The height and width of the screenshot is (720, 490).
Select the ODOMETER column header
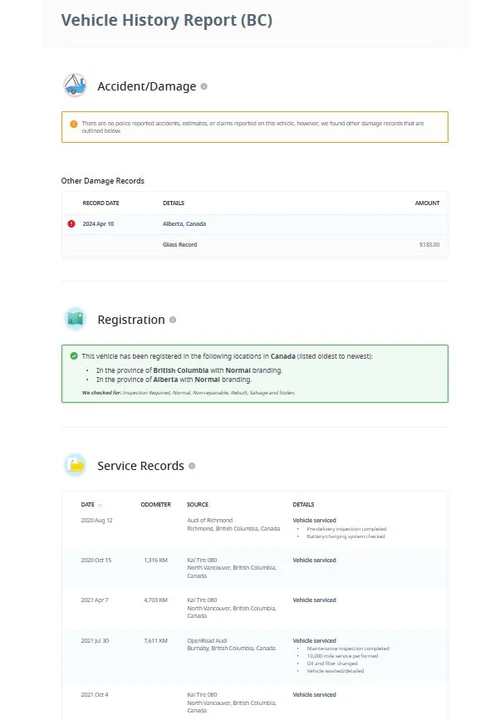[156, 505]
